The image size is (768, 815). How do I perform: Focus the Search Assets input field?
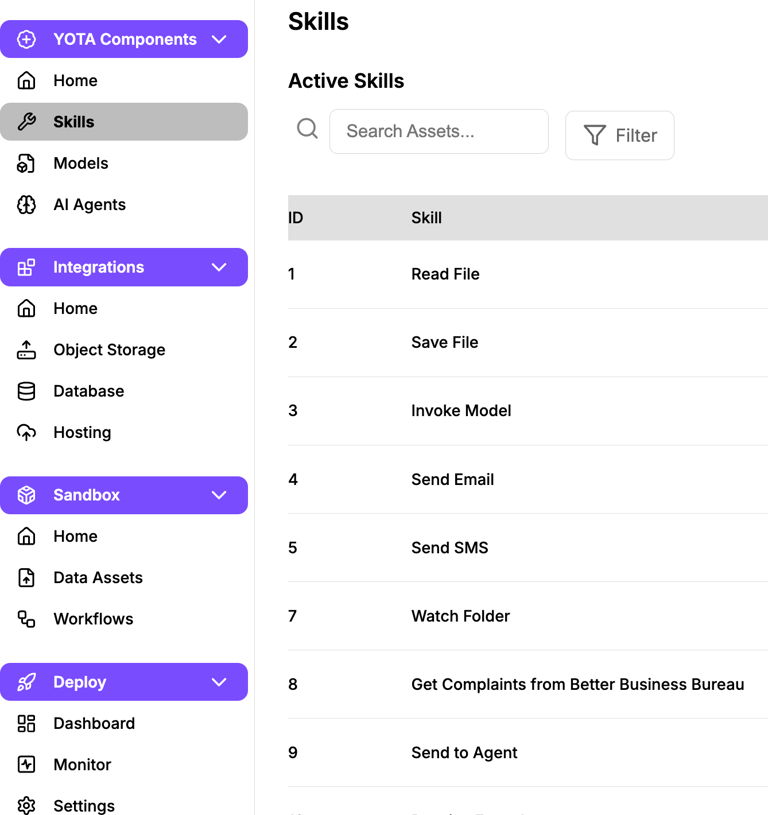point(439,131)
